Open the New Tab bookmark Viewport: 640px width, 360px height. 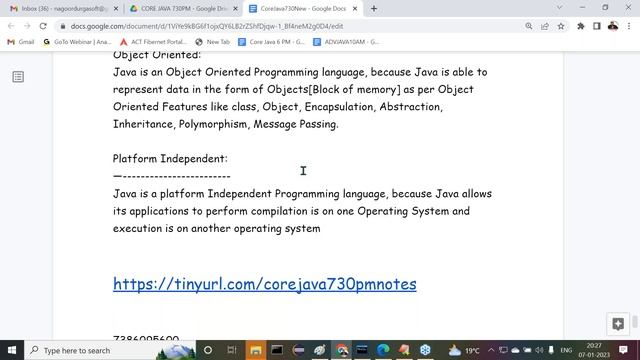[213, 42]
